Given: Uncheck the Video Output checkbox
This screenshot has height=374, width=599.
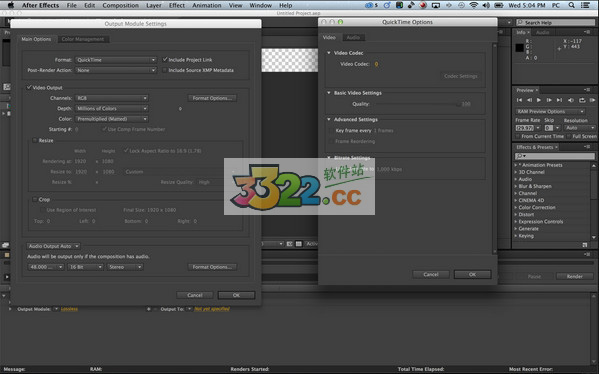Looking at the screenshot, I should coord(29,87).
